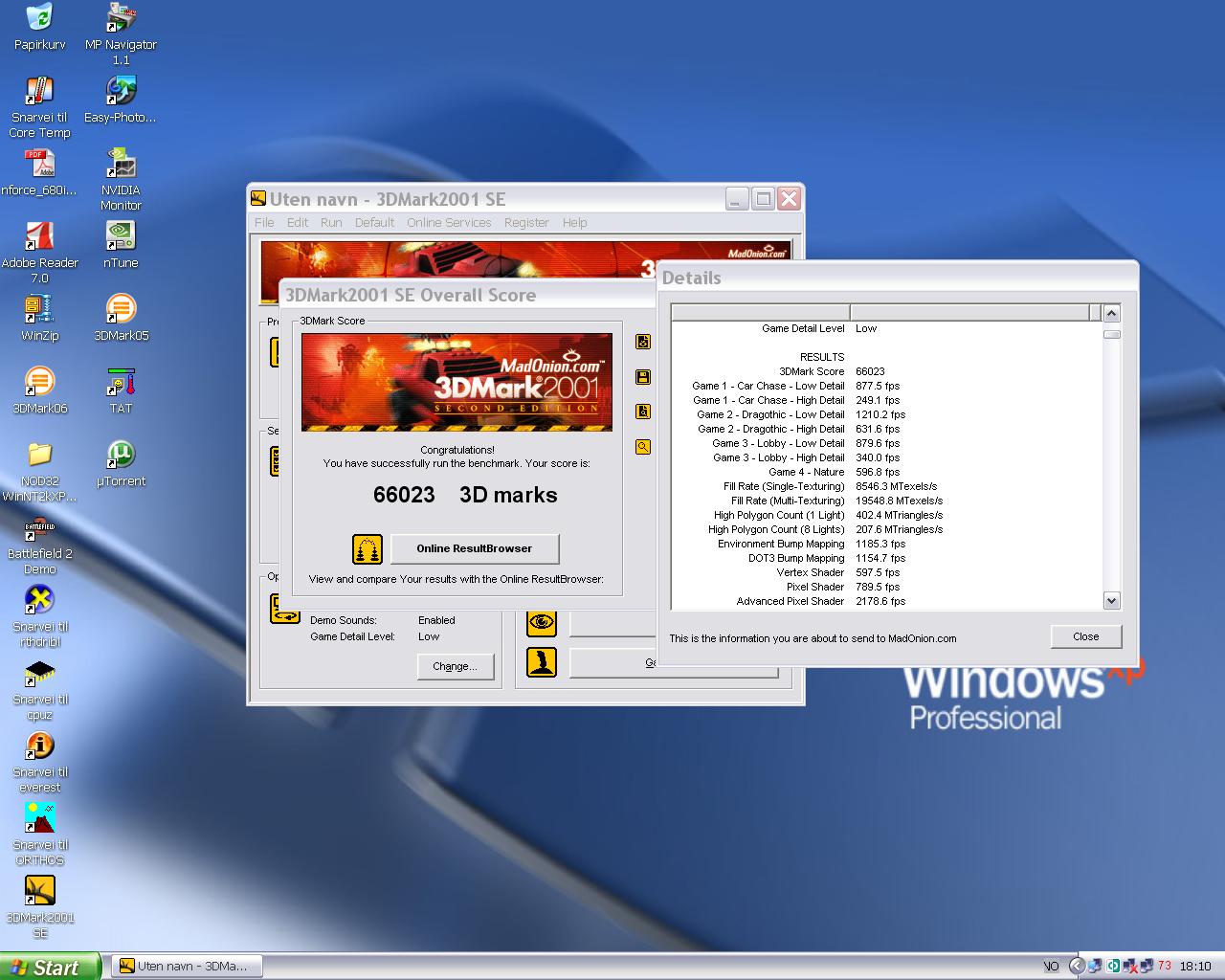Click the disconnected network tray icon
The width and height of the screenshot is (1225, 980).
[1130, 967]
